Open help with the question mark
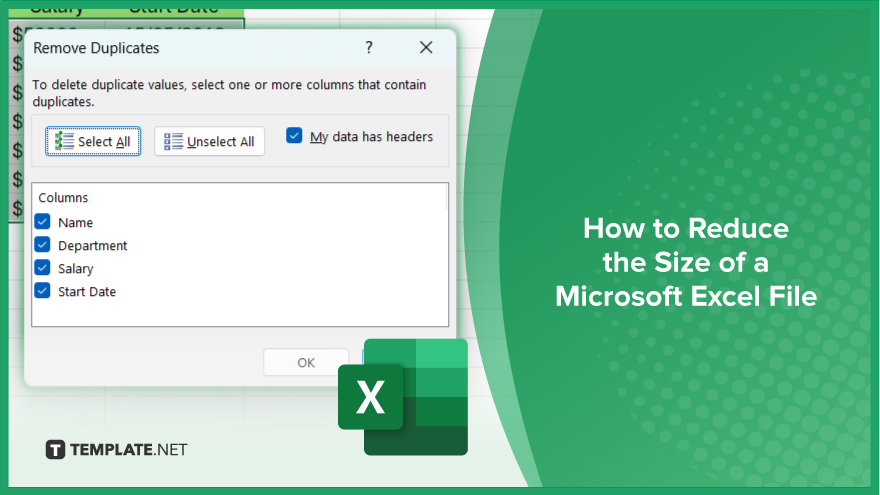 (x=369, y=48)
